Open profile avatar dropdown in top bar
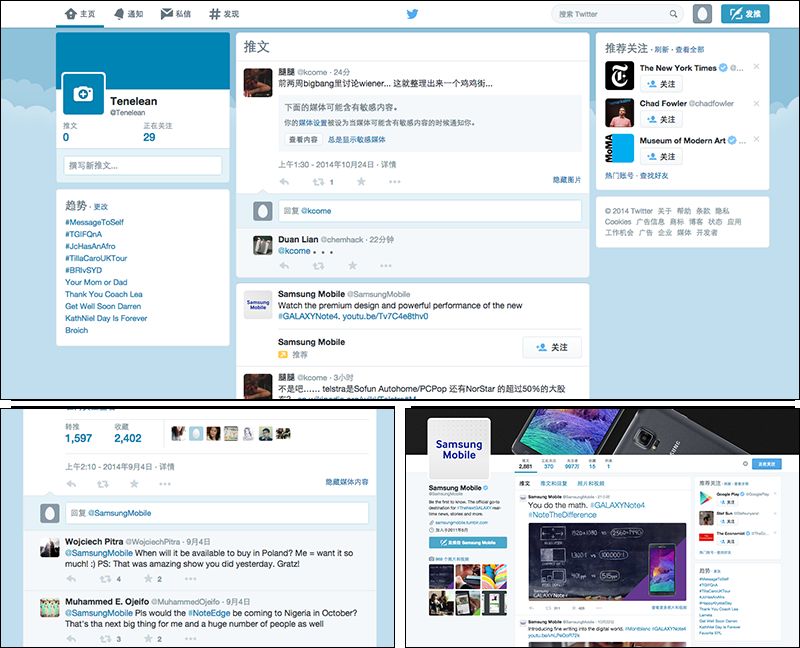The height and width of the screenshot is (648, 800). coord(702,14)
